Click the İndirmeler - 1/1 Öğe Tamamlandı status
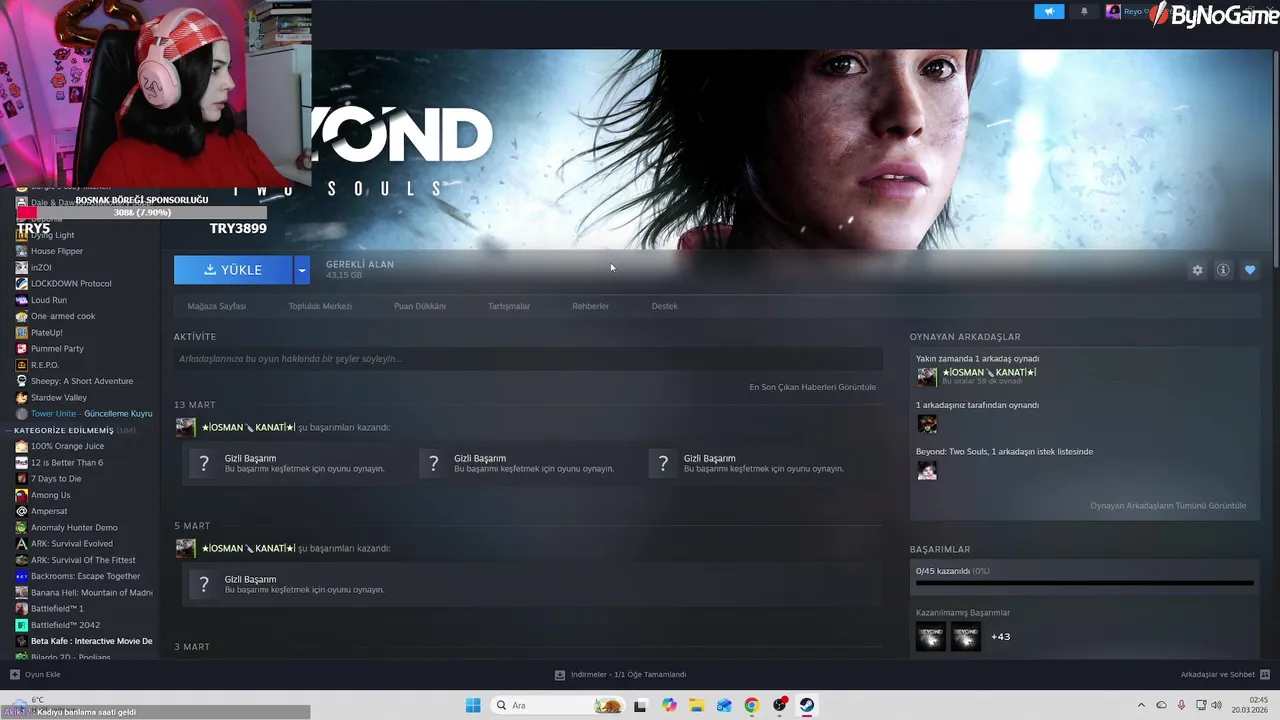The width and height of the screenshot is (1280, 720). pos(628,675)
